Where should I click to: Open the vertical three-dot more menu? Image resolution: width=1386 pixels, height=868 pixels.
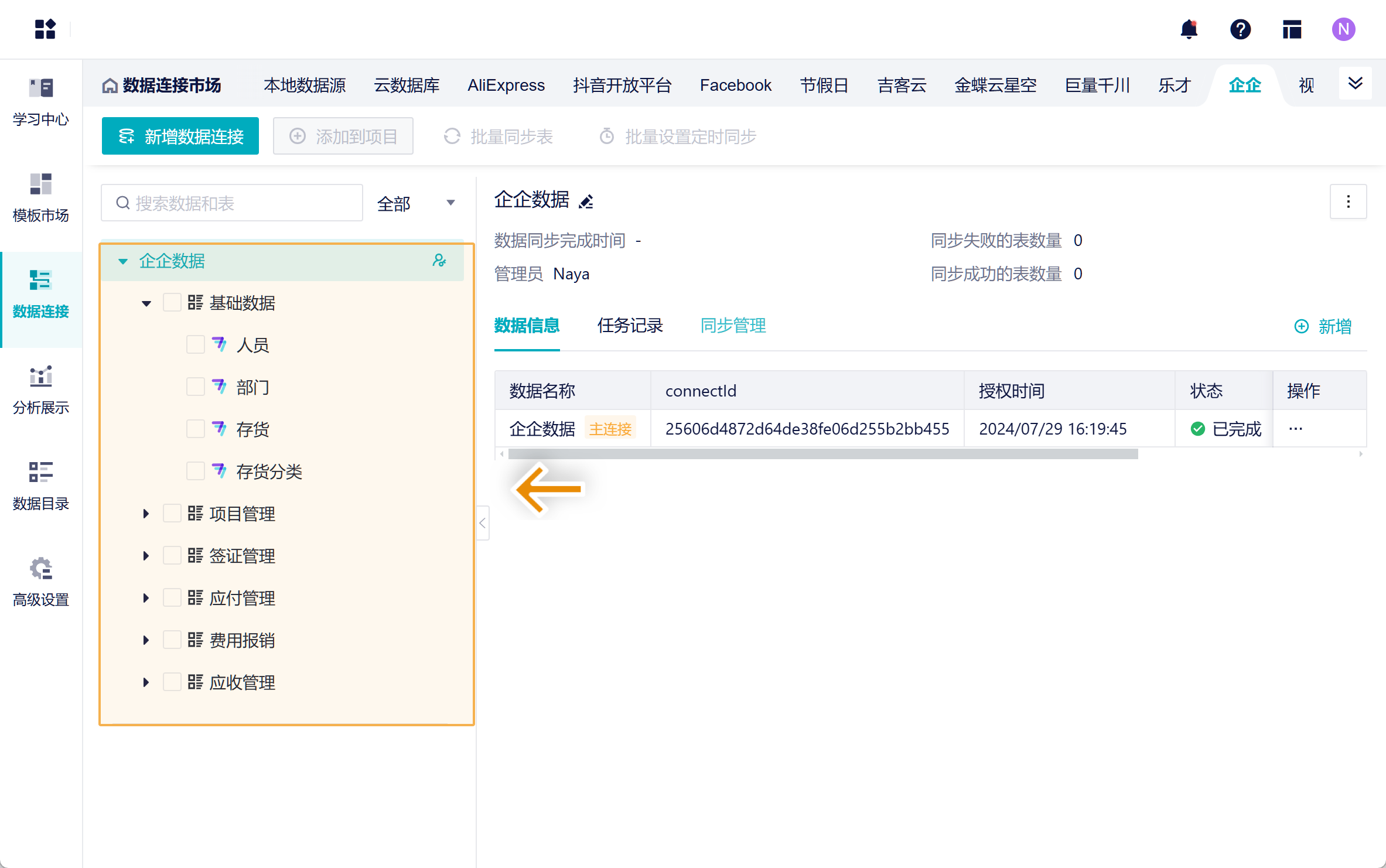(x=1348, y=201)
